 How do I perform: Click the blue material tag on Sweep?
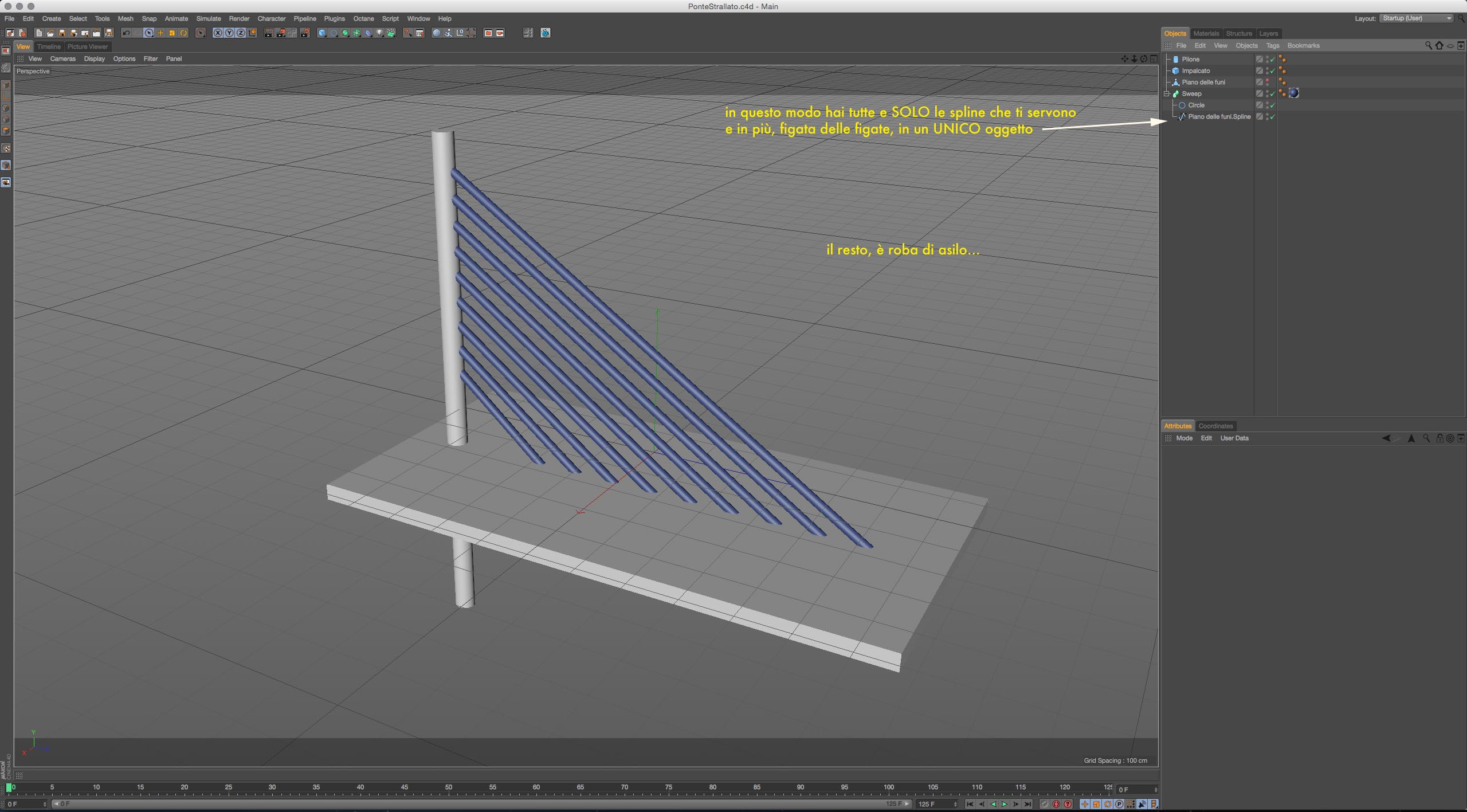(x=1293, y=93)
